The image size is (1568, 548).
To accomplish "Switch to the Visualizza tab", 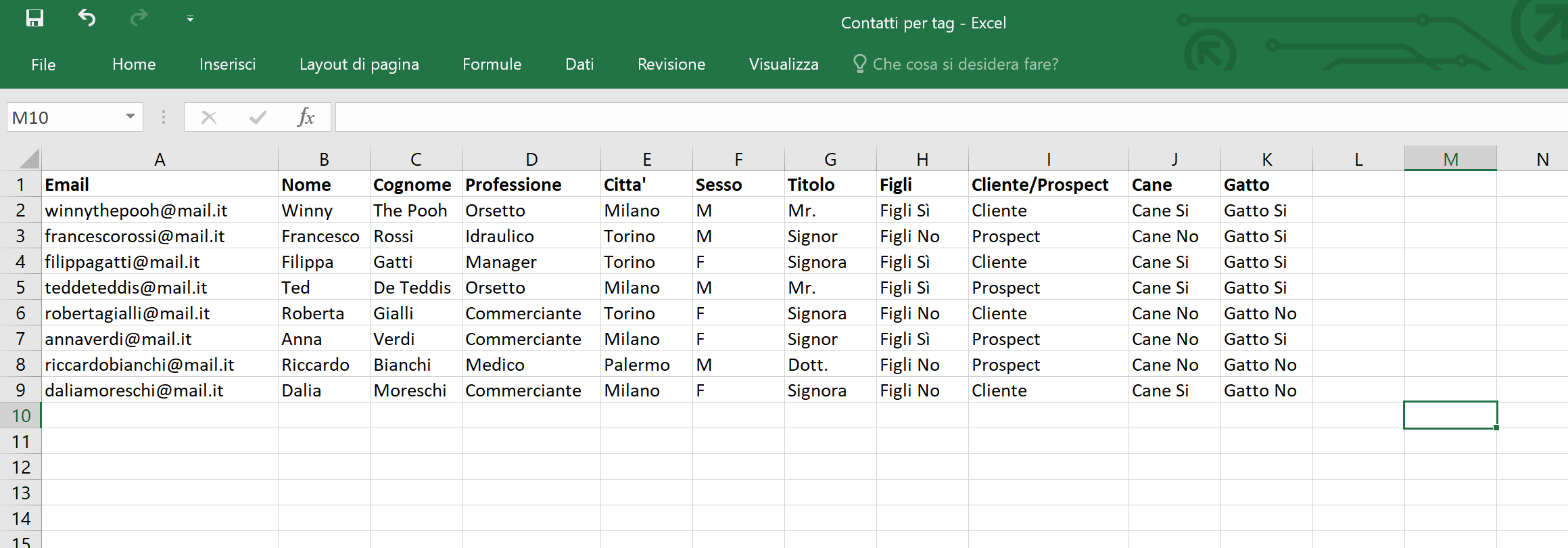I will [784, 64].
